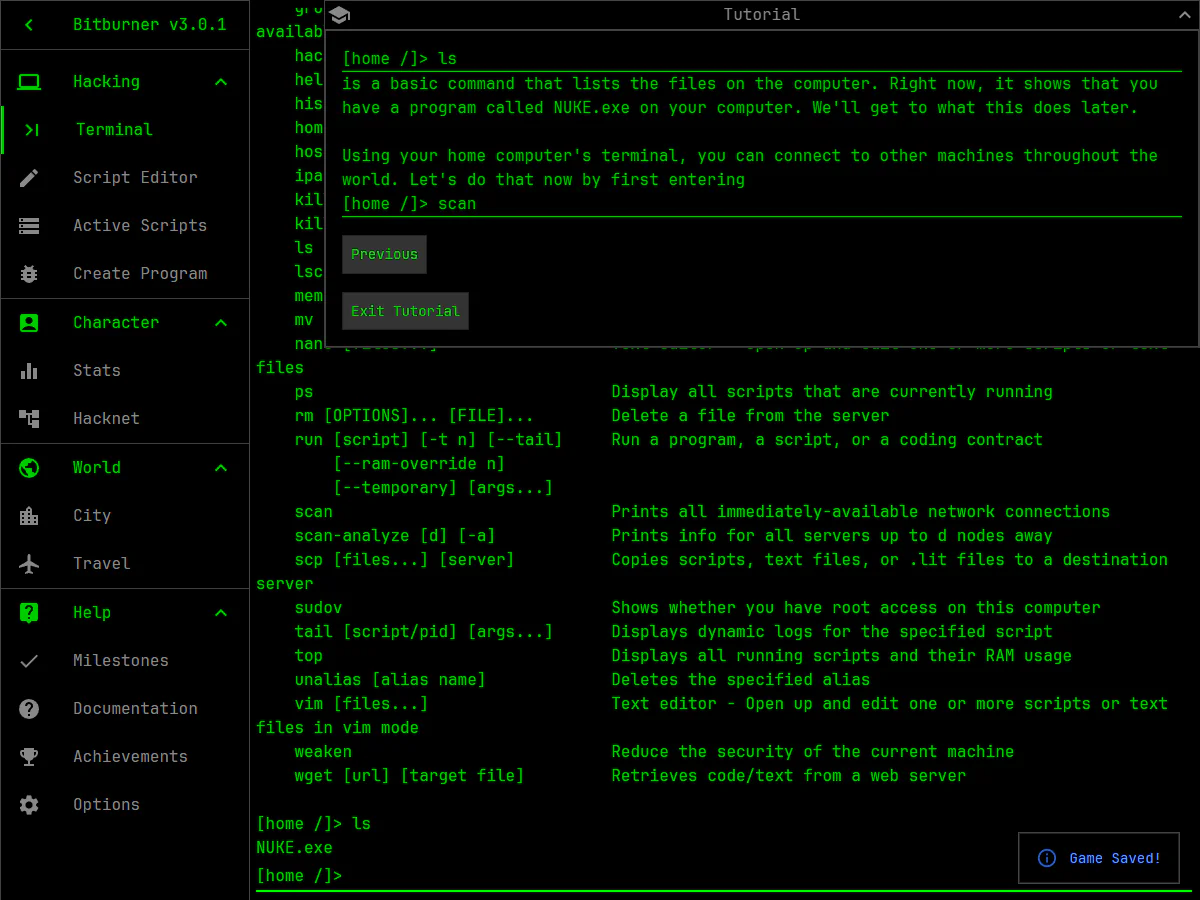The width and height of the screenshot is (1200, 900).
Task: Click the rm [OPTIONS]... [FILE]... entry
Action: point(414,416)
